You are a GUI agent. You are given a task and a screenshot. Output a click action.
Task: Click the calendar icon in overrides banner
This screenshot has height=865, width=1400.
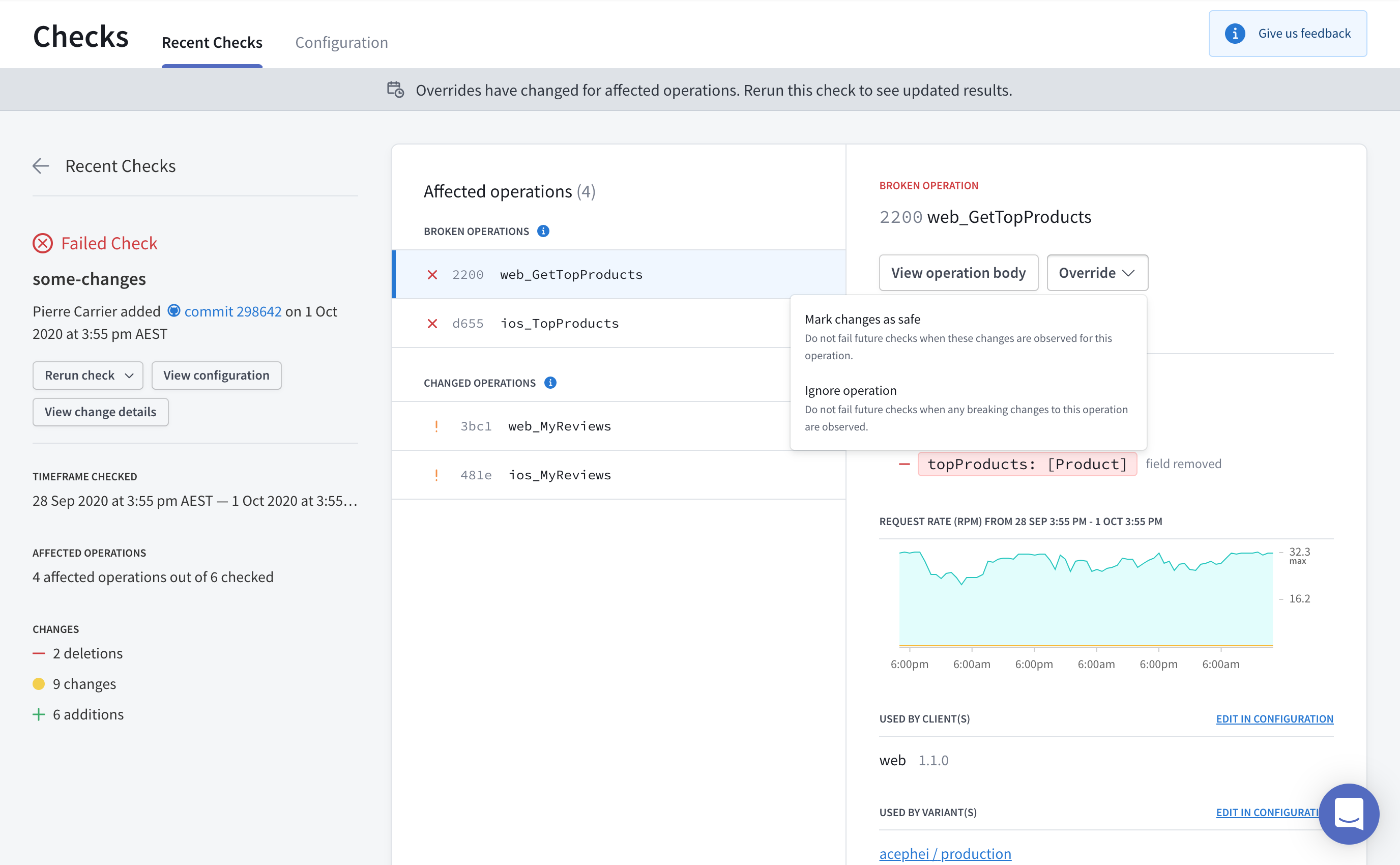[x=395, y=90]
